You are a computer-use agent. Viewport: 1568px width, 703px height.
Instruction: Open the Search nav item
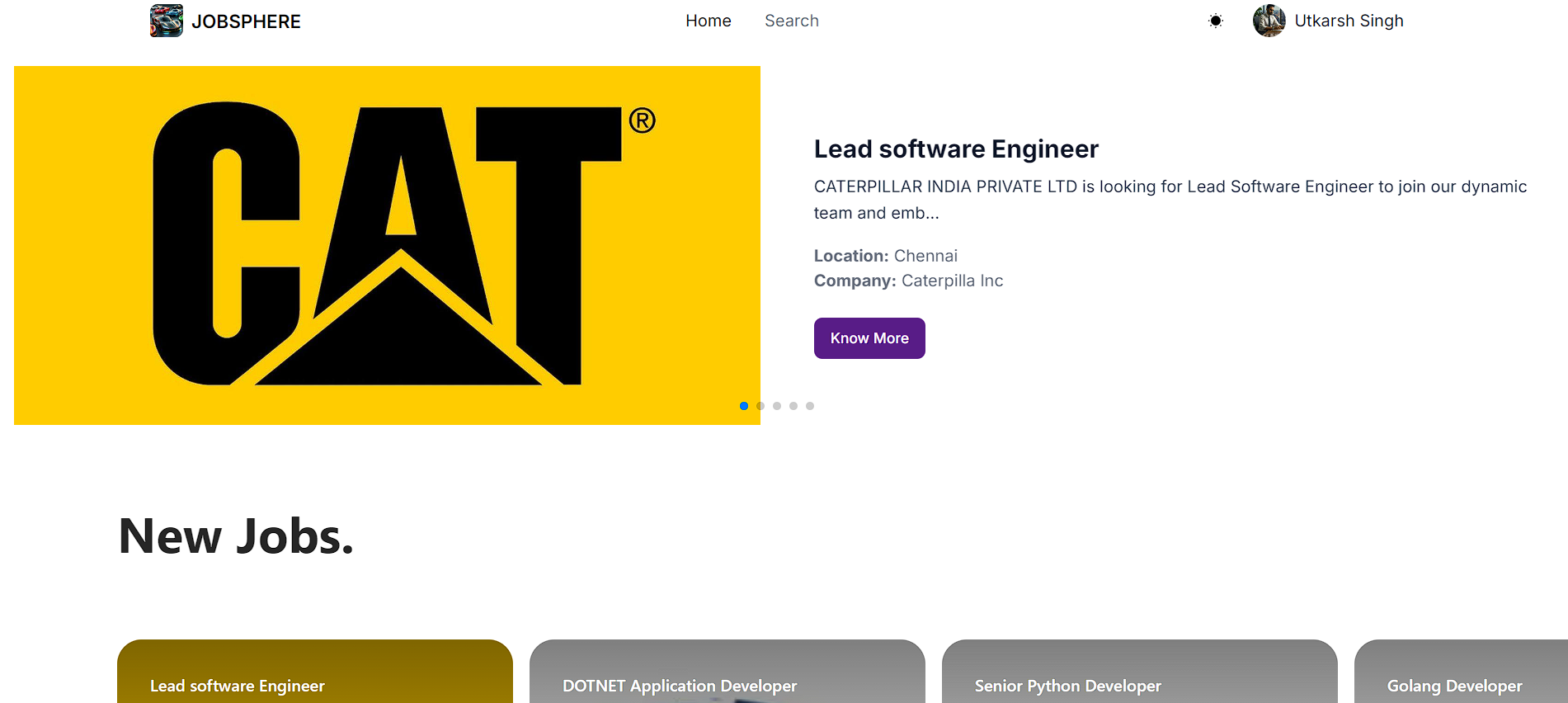[x=792, y=21]
